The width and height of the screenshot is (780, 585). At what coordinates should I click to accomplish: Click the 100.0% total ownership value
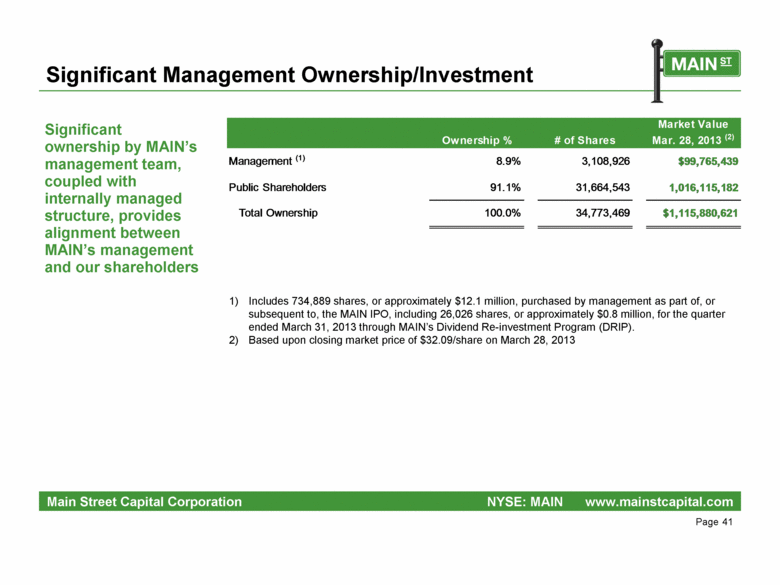(502, 213)
